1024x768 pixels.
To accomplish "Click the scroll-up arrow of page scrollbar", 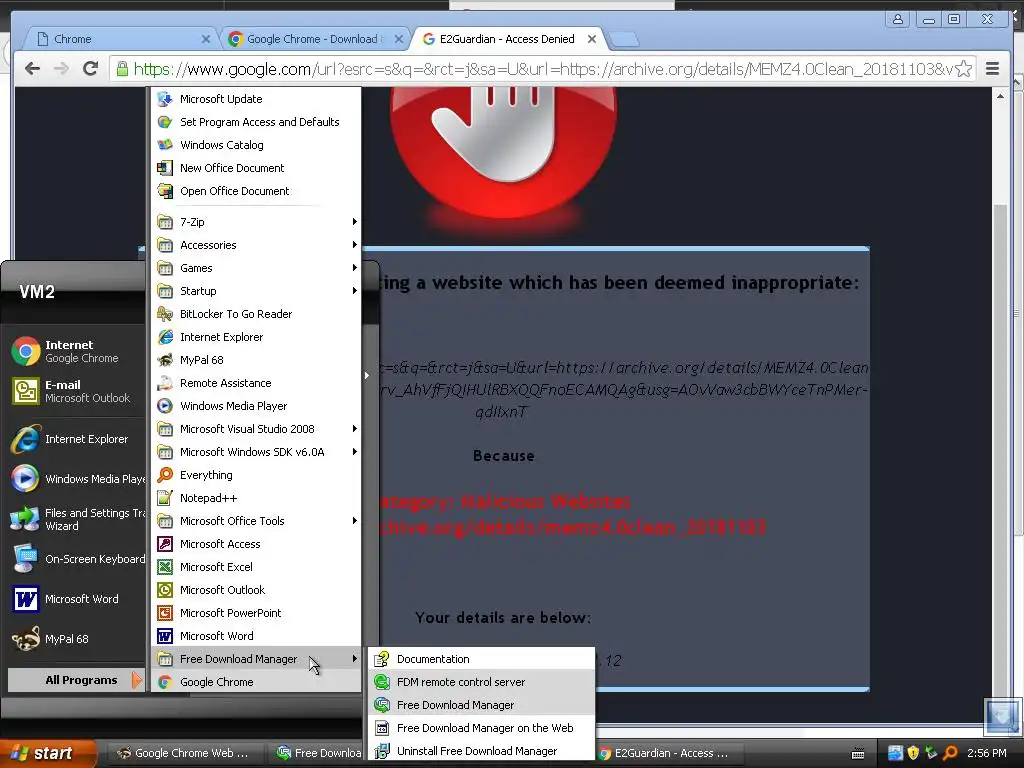I will point(1000,96).
